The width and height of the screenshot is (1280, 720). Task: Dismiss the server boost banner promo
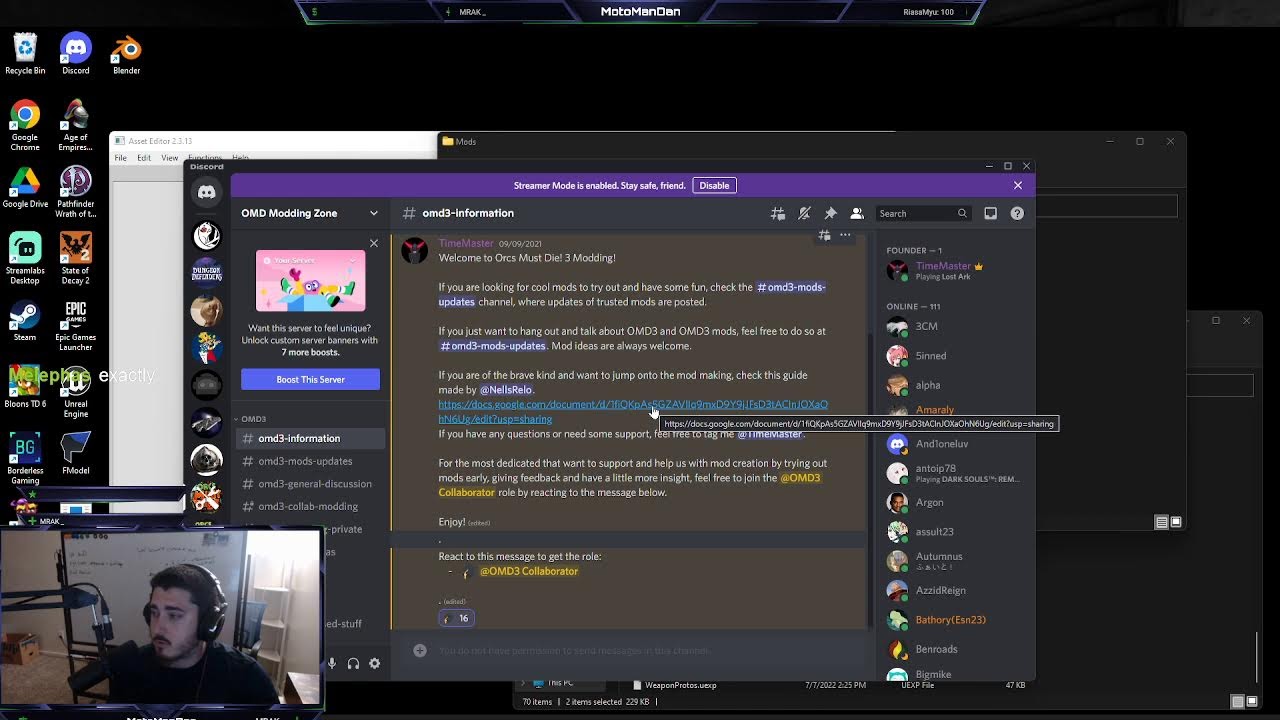(374, 243)
